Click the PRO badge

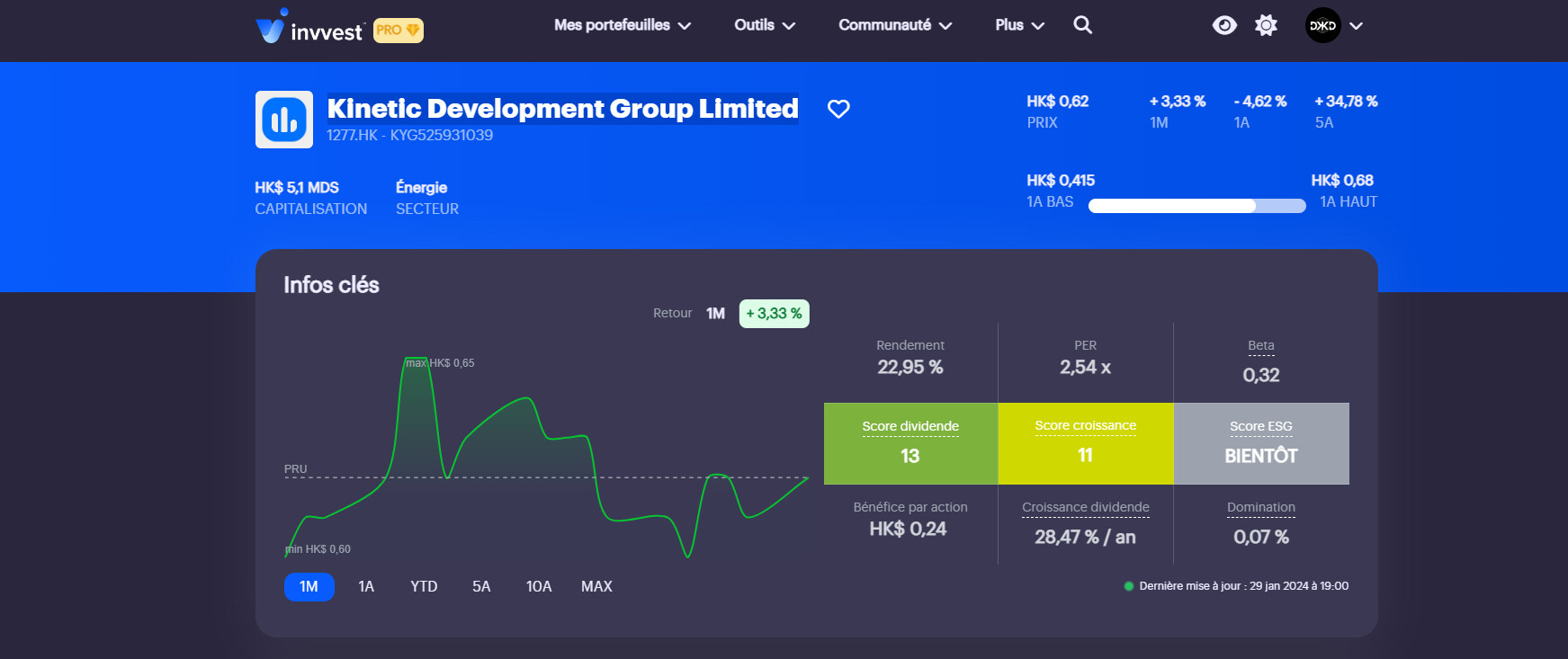pyautogui.click(x=399, y=31)
